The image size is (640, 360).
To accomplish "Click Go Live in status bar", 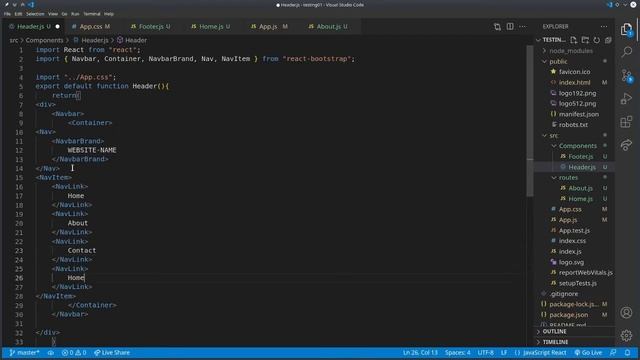I will pyautogui.click(x=588, y=353).
